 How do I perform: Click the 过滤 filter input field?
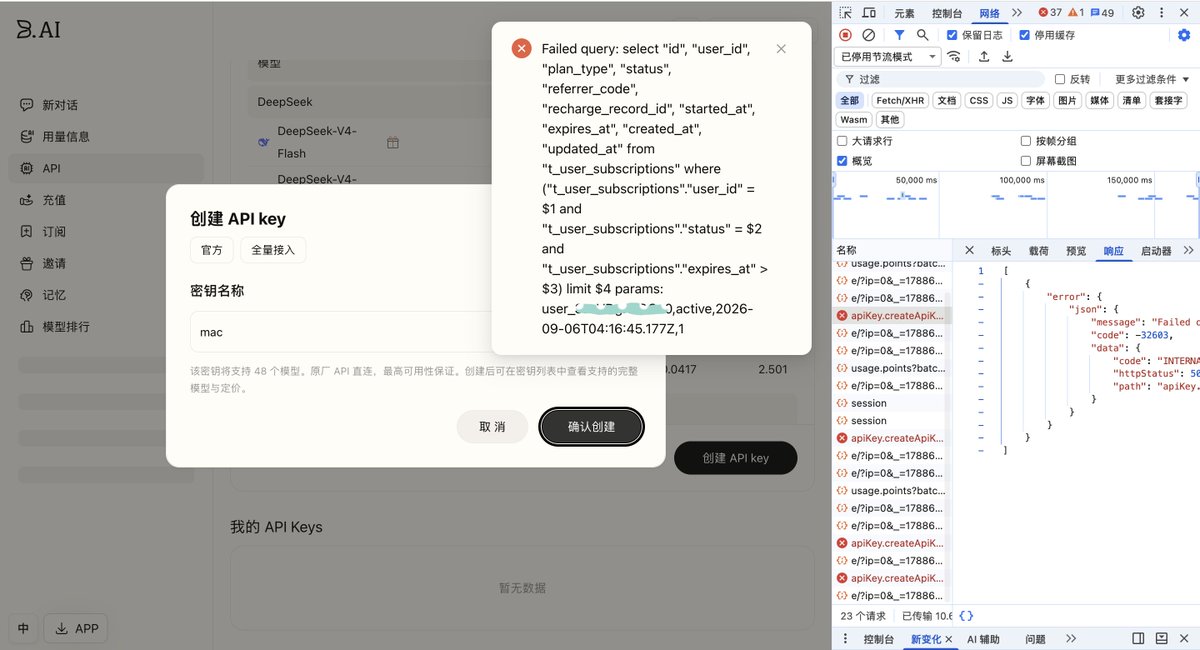tap(942, 79)
